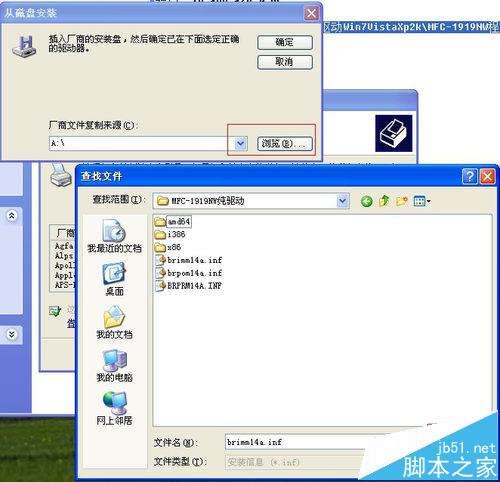
Task: Click the 确定 button in 从磁盘安装 dialog
Action: point(285,42)
